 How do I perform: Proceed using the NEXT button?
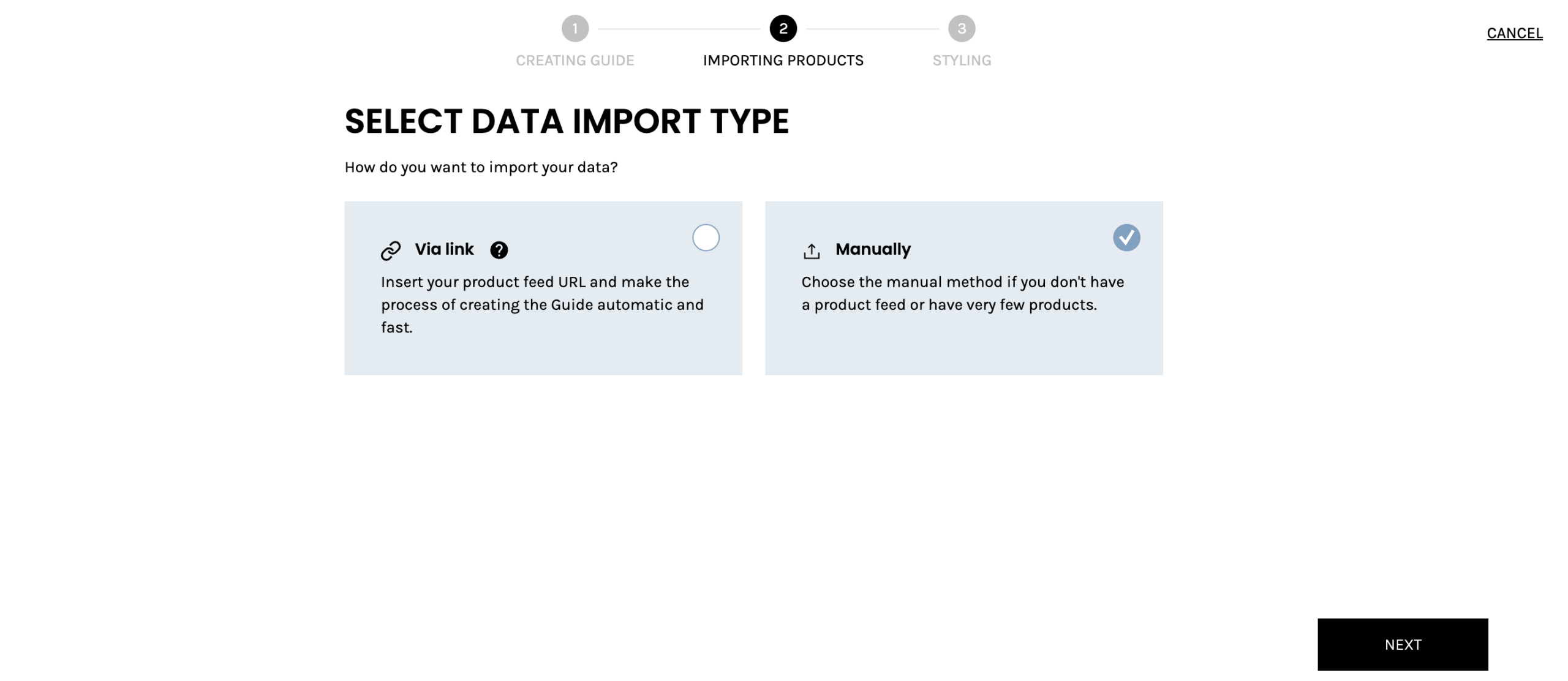point(1403,644)
